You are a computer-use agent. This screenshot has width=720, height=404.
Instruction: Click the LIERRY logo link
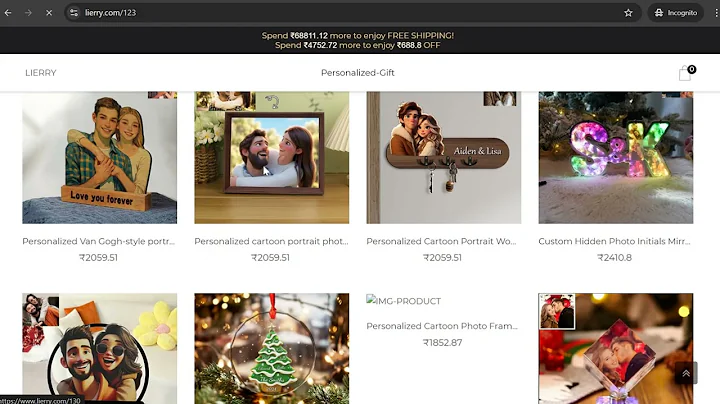coord(41,73)
